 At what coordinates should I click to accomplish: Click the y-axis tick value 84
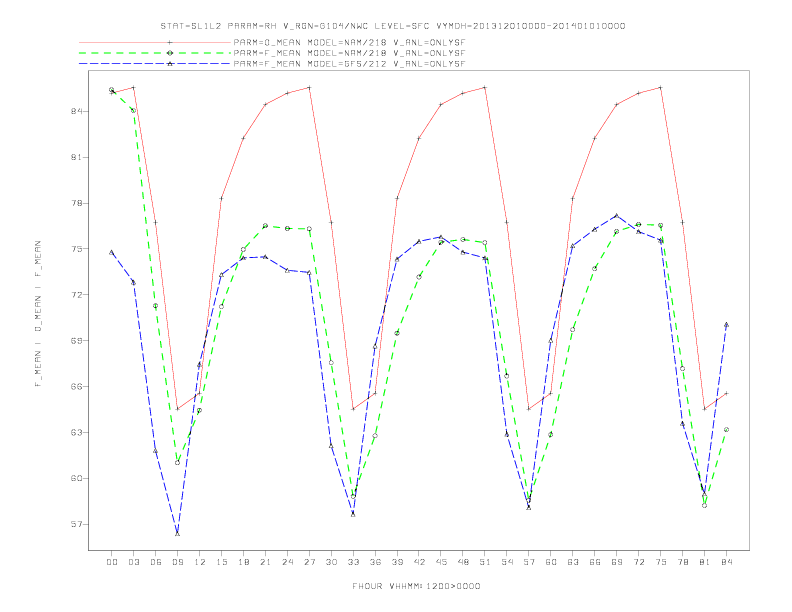pos(77,111)
